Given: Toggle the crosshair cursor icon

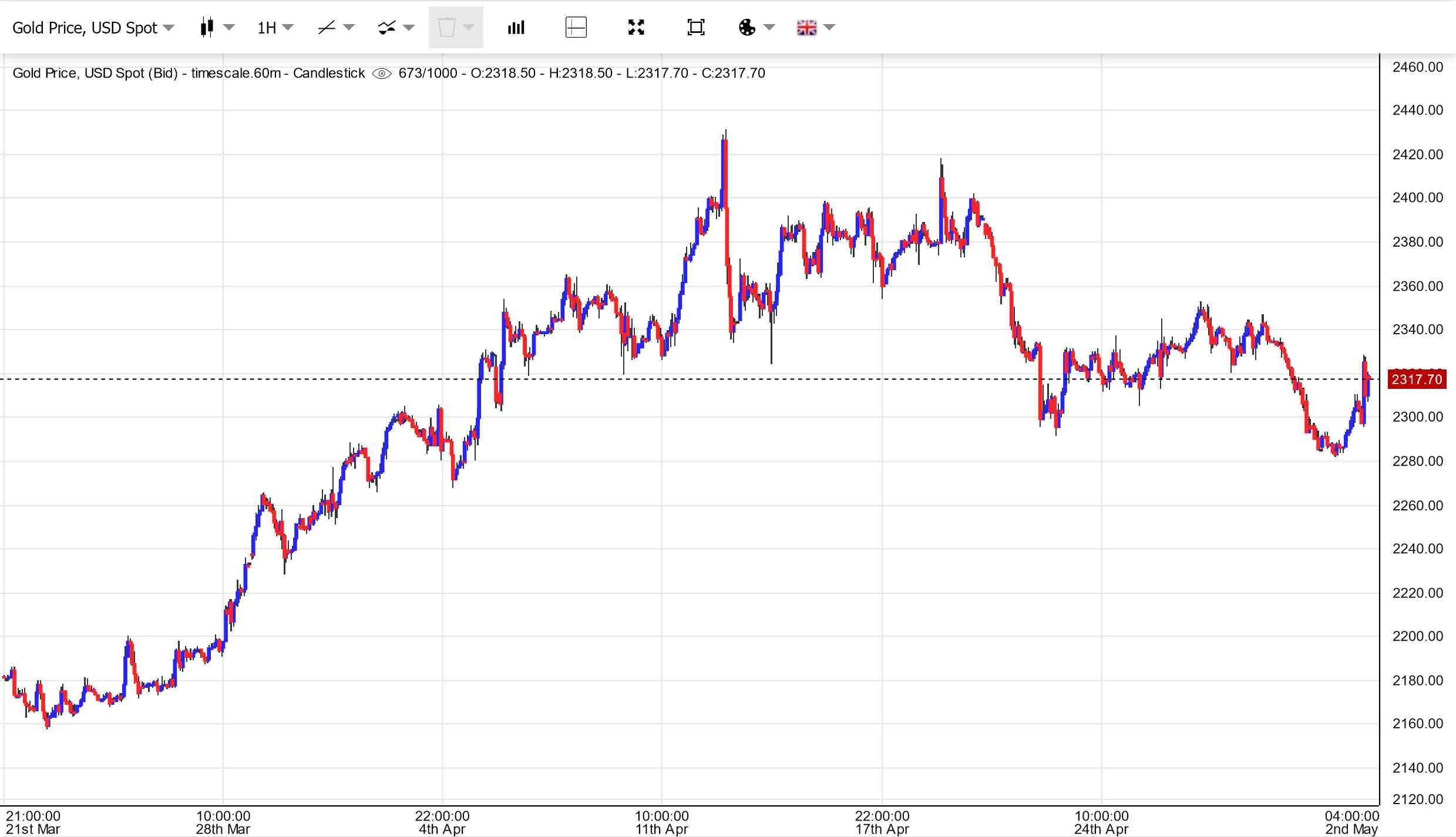Looking at the screenshot, I should (576, 28).
